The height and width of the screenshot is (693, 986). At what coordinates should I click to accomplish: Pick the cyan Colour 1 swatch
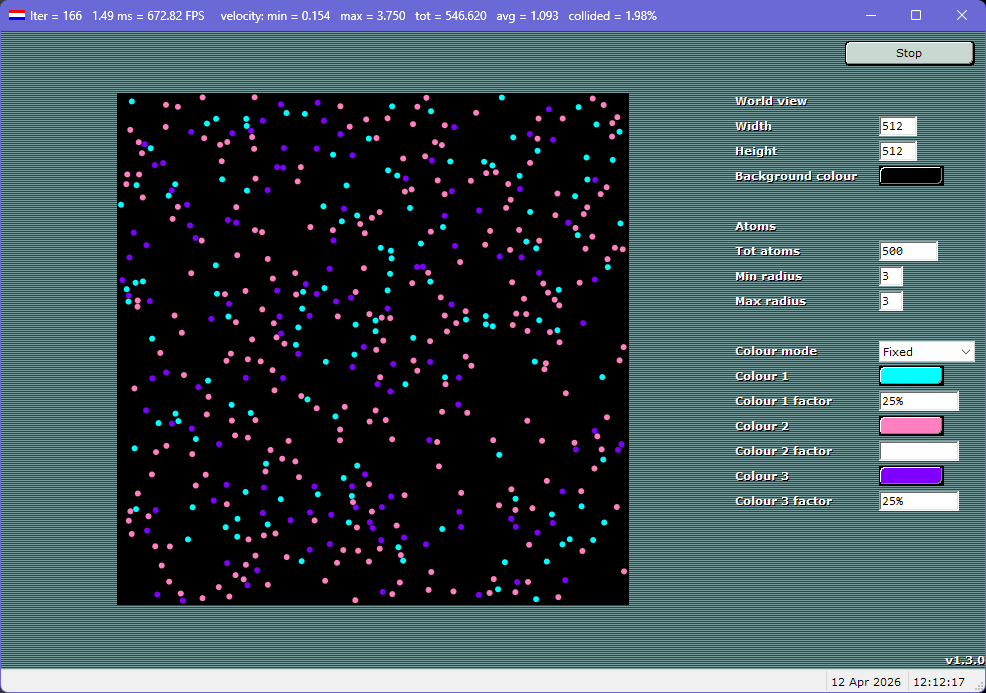coord(910,376)
